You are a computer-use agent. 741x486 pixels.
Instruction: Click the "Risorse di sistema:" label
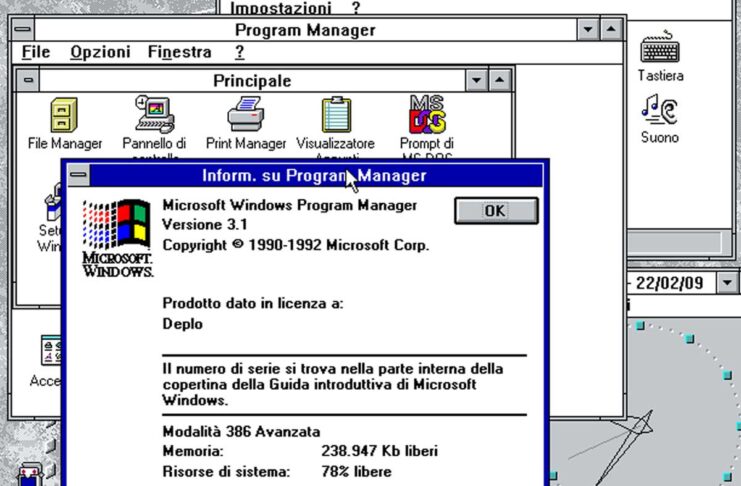coord(226,471)
